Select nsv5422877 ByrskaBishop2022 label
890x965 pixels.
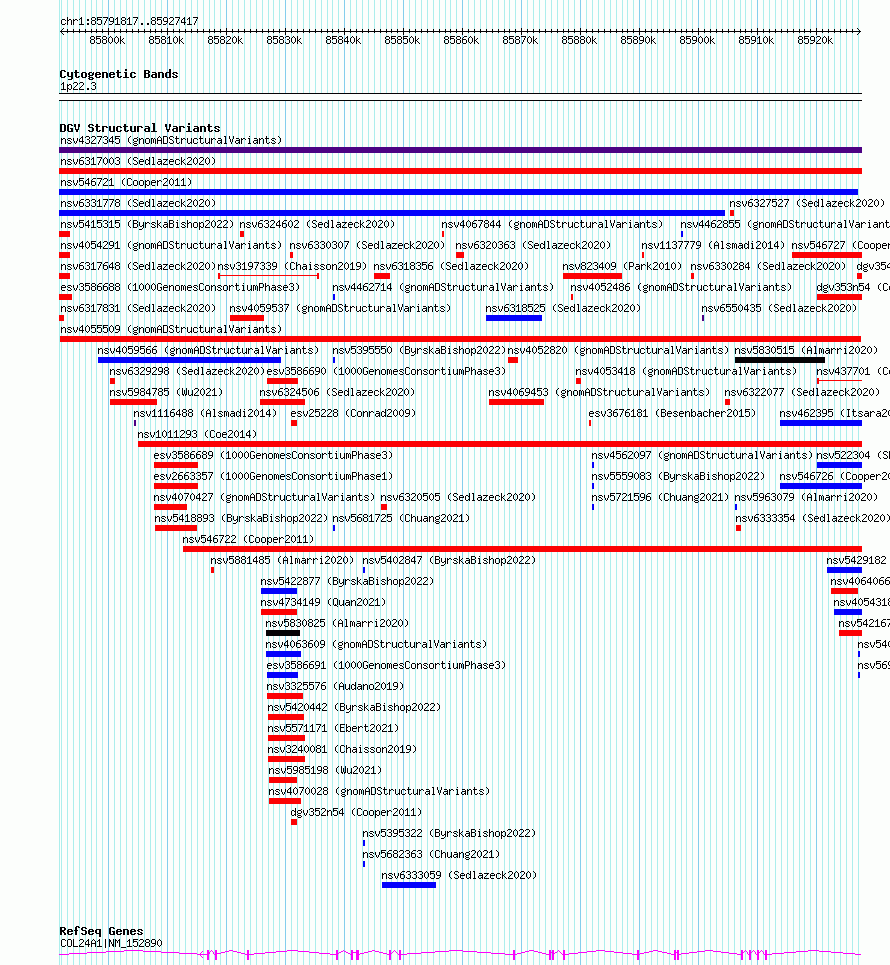click(347, 580)
